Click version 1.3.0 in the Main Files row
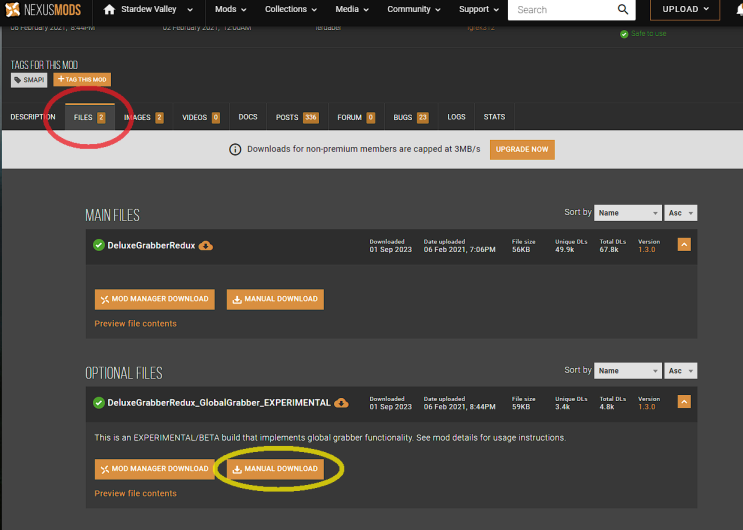 pos(647,250)
